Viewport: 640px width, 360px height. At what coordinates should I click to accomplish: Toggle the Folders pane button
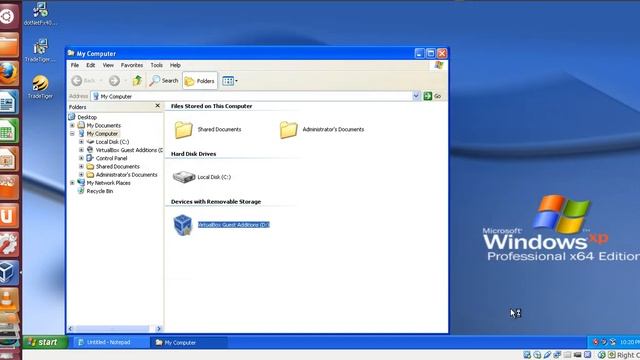(200, 81)
